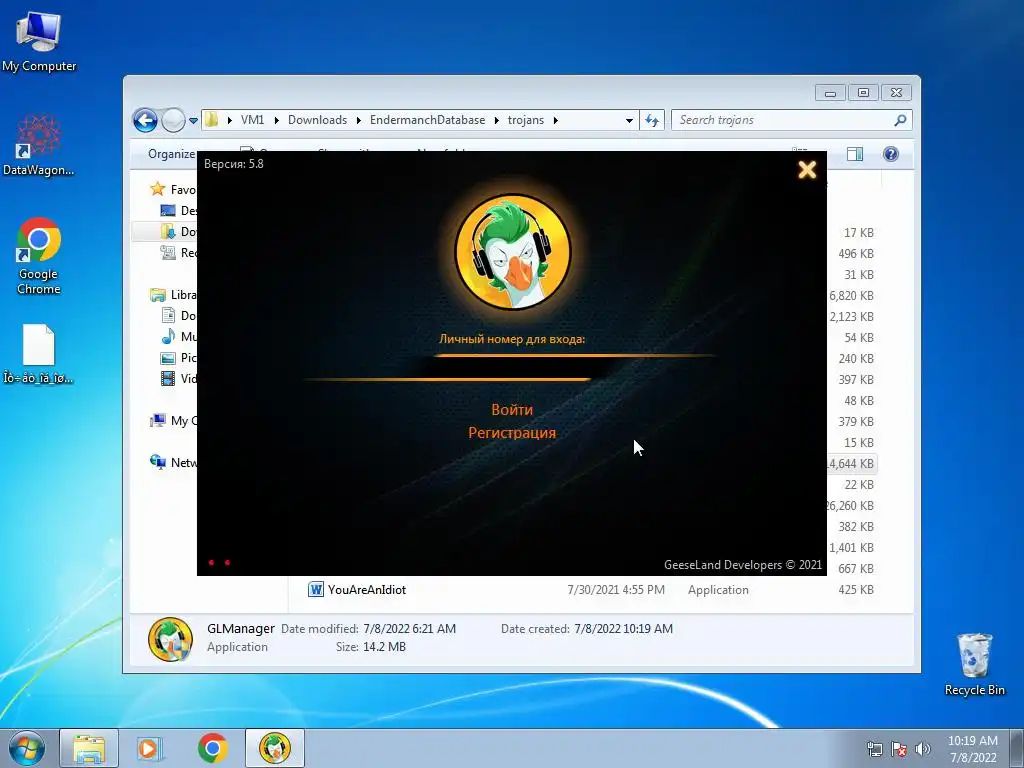The height and width of the screenshot is (768, 1024).
Task: Click the Word icon beside YouAreAnIdiot
Action: point(315,590)
